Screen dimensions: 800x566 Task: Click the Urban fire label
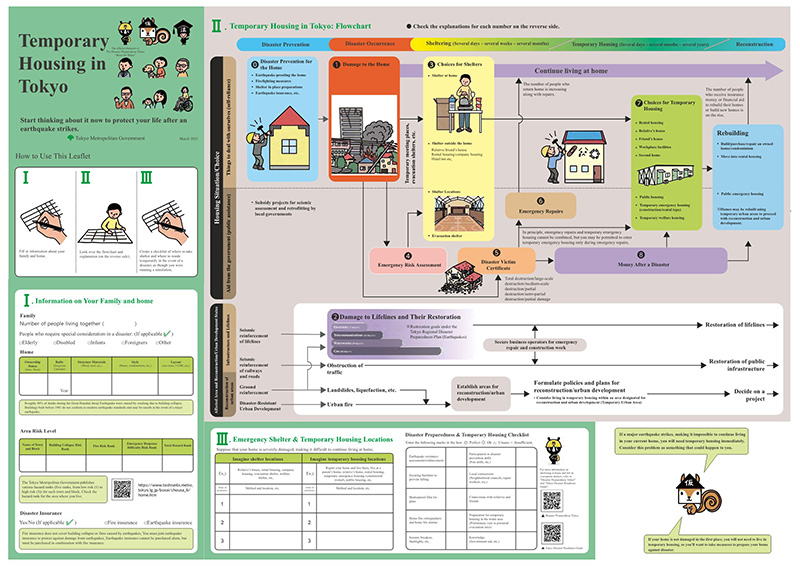point(340,405)
